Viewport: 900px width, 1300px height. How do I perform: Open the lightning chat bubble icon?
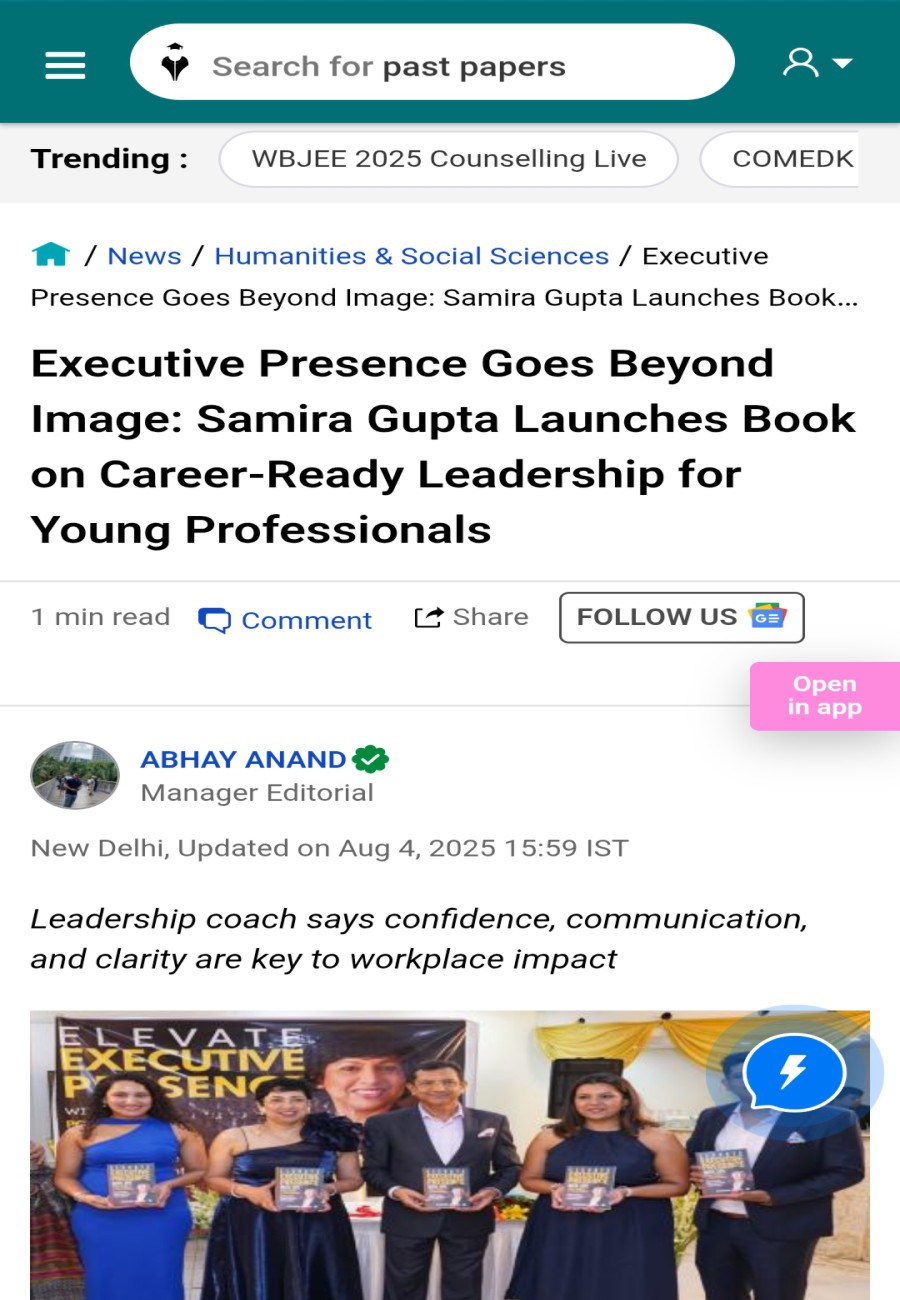[x=795, y=1071]
